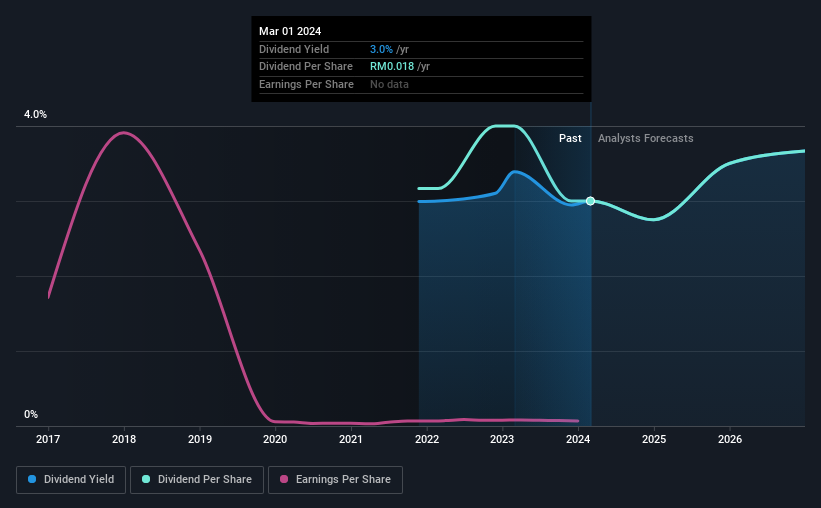Click the blue dividend yield line bump in early 2023
The height and width of the screenshot is (508, 821).
(516, 172)
